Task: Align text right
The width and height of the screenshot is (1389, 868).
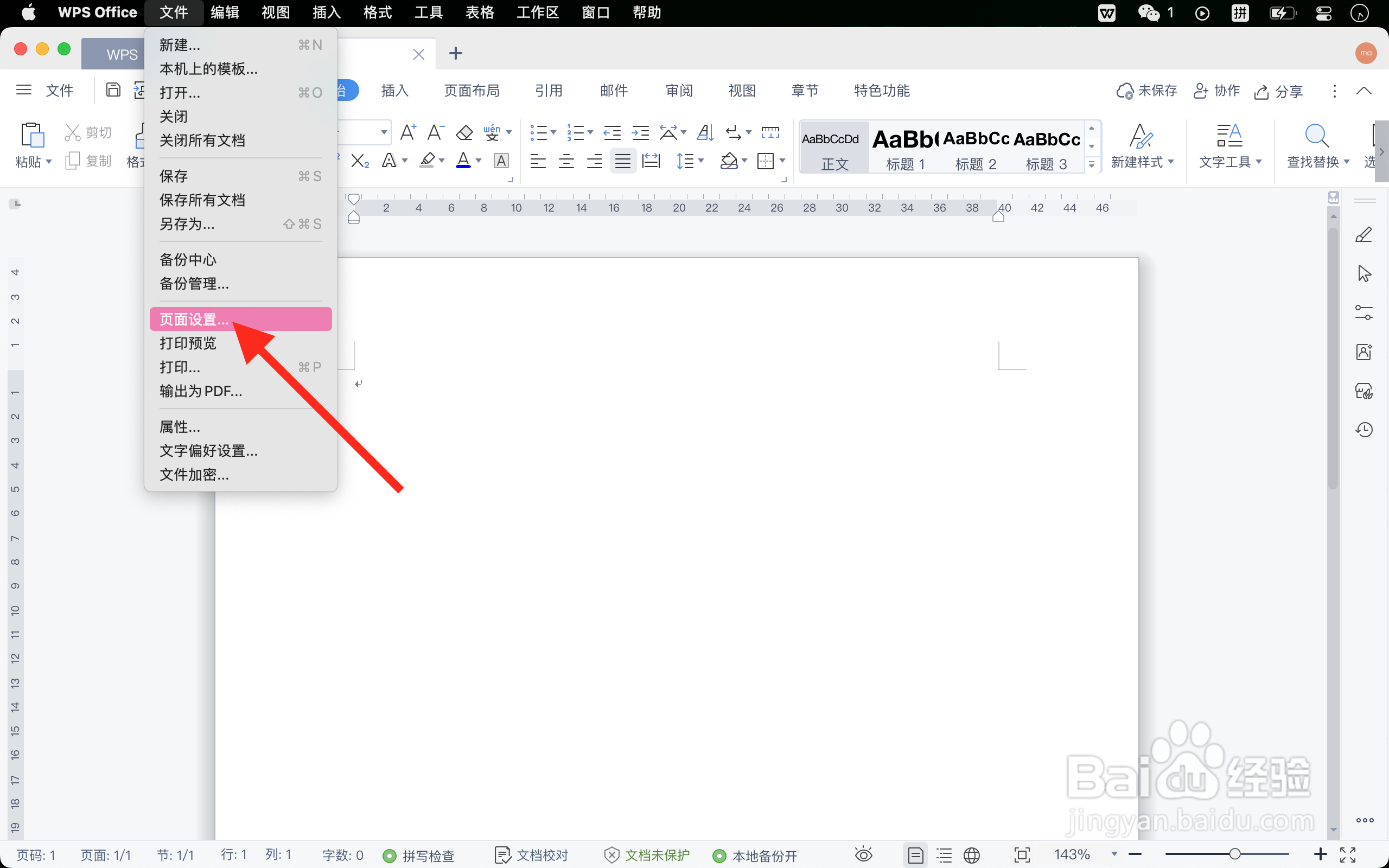Action: pyautogui.click(x=594, y=161)
